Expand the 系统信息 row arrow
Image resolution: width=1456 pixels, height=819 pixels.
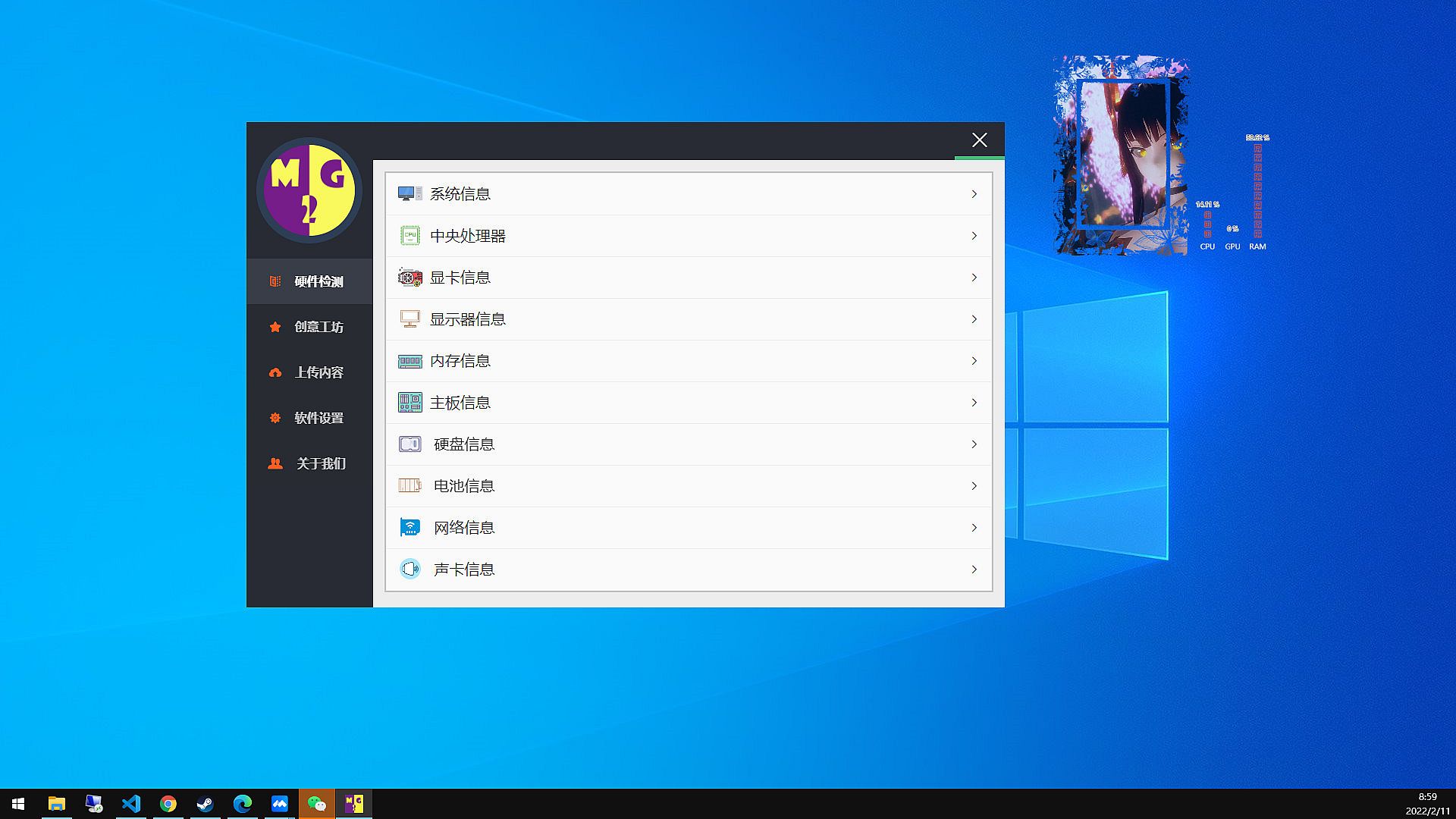pyautogui.click(x=974, y=194)
